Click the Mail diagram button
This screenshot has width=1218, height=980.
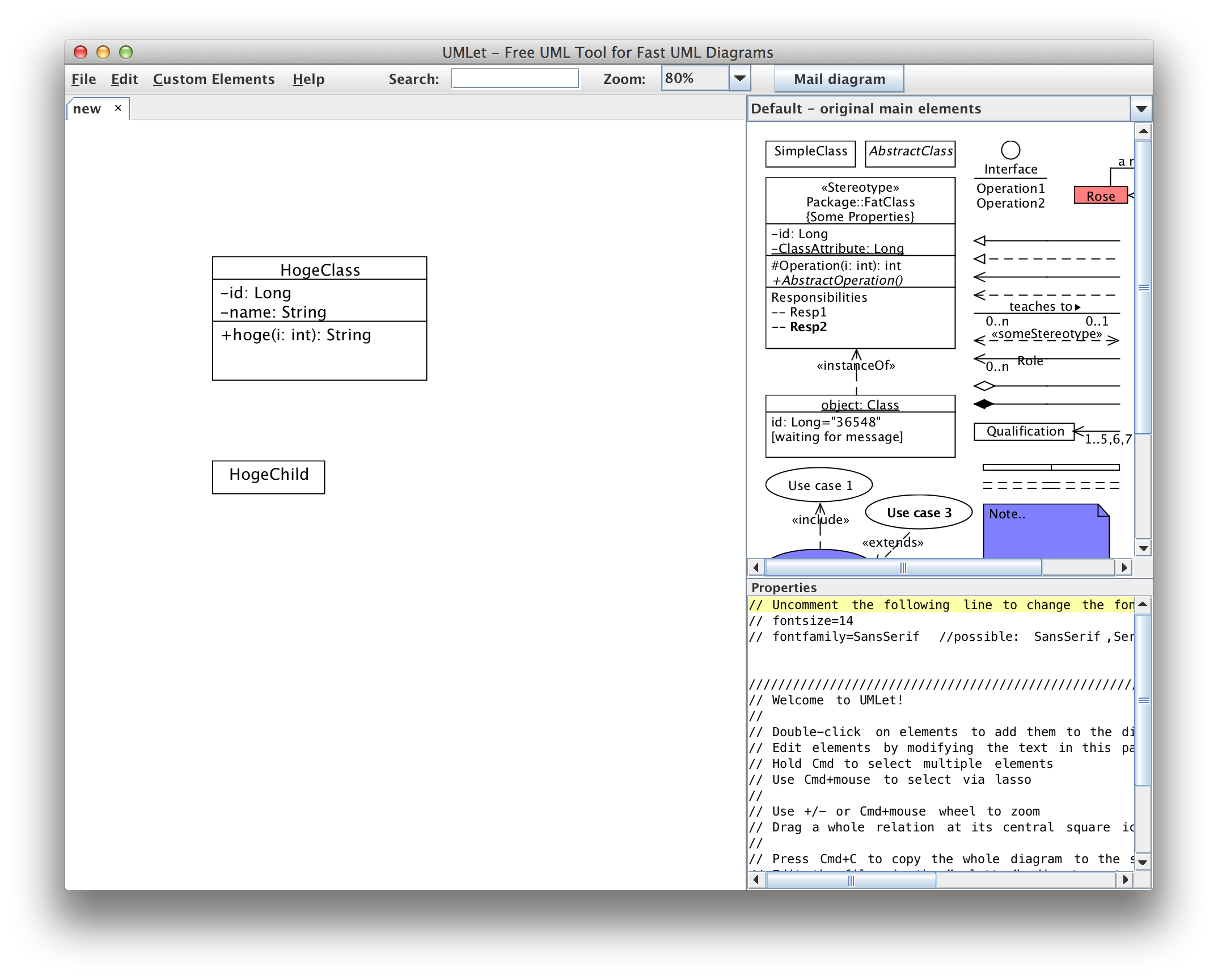coord(839,79)
